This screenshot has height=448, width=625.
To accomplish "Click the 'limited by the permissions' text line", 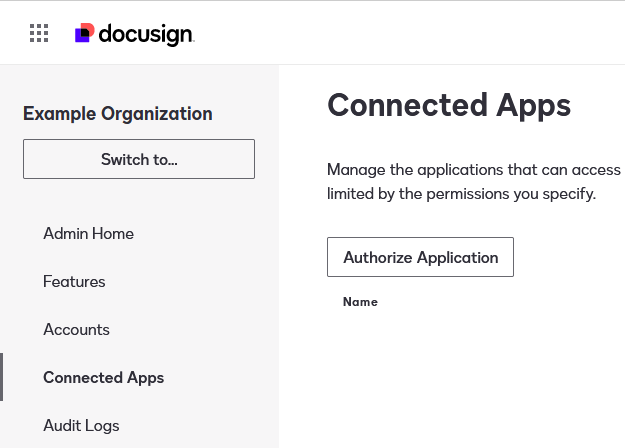I will 461,194.
